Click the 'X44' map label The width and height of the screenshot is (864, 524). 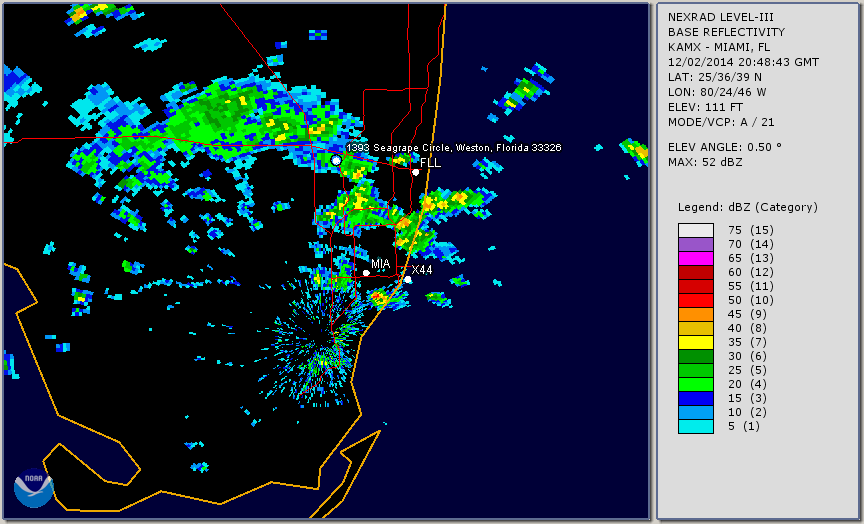422,270
